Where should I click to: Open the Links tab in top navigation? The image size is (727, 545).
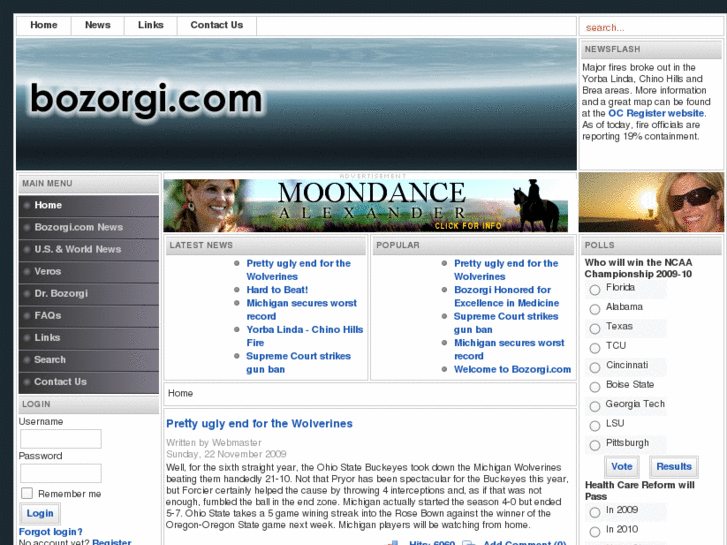[x=151, y=26]
